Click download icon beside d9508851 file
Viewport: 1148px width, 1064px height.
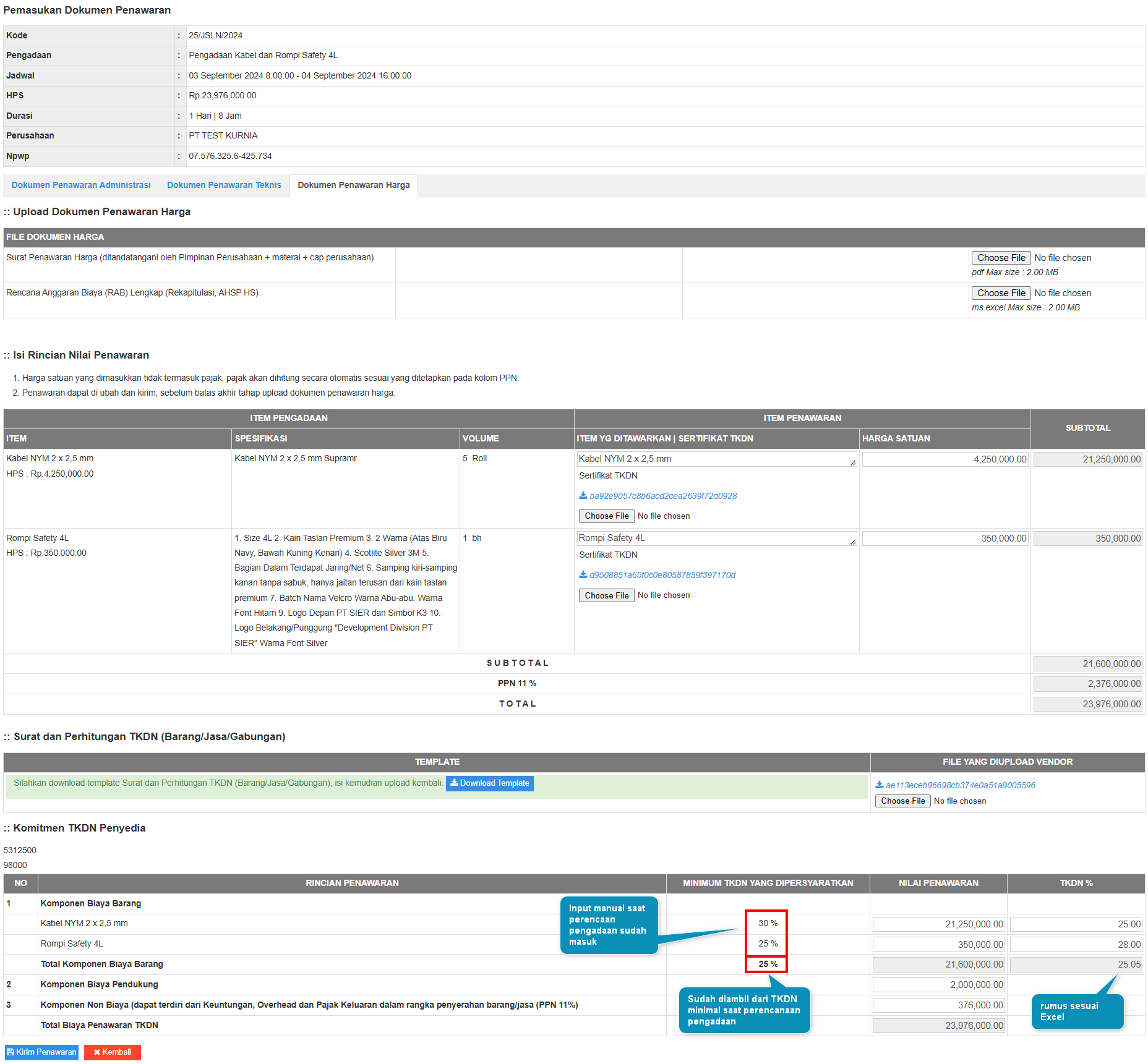coord(583,574)
